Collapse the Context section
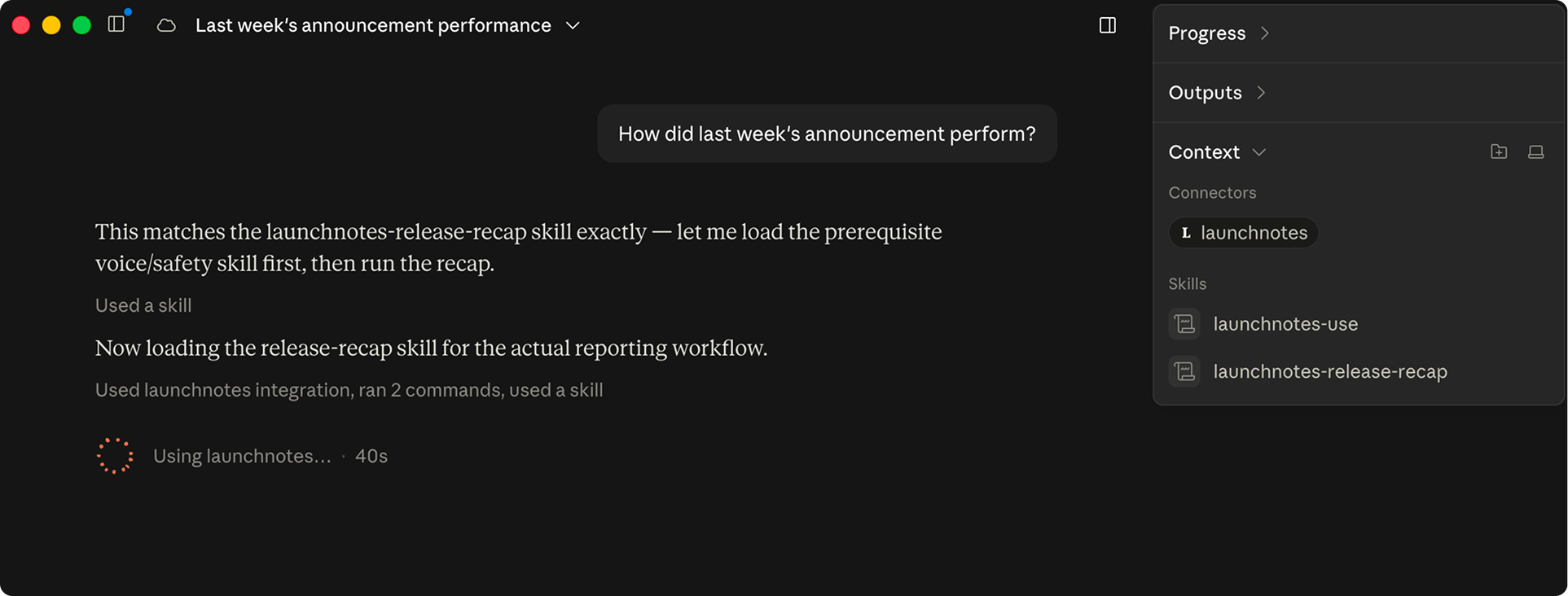This screenshot has height=596, width=1568. (x=1217, y=152)
